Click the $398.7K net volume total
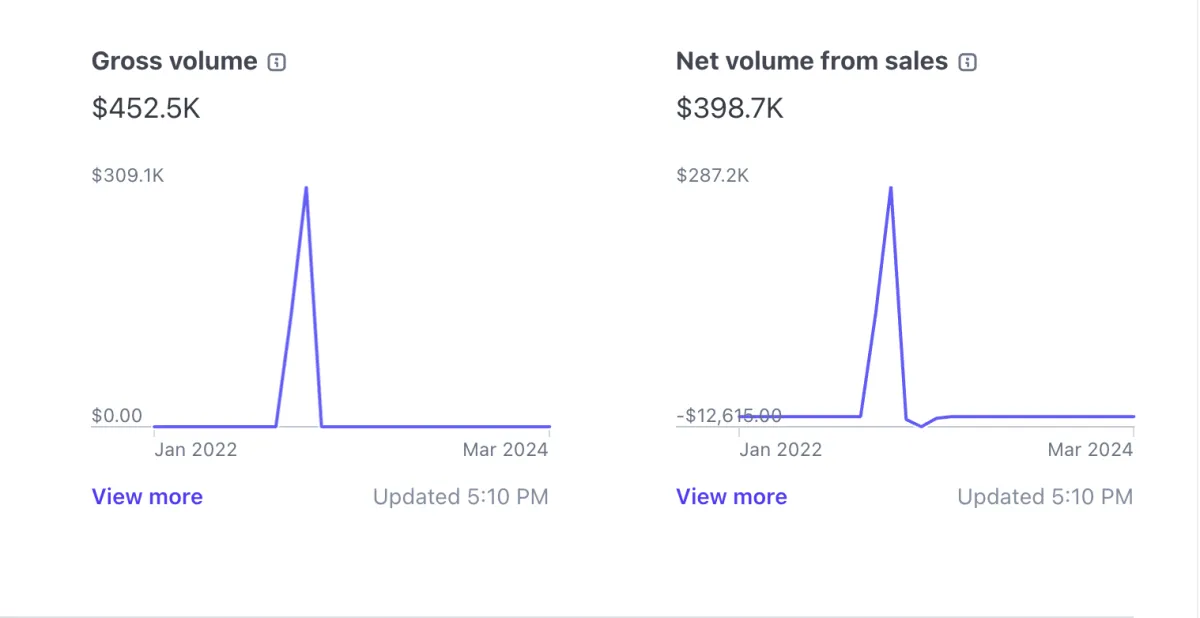Viewport: 1200px width, 618px height. pos(730,108)
